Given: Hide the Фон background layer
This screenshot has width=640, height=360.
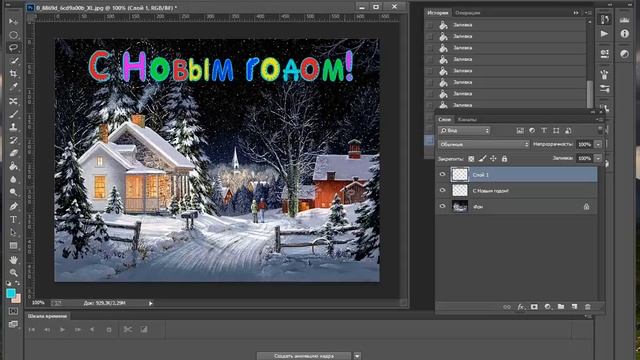Looking at the screenshot, I should (442, 207).
